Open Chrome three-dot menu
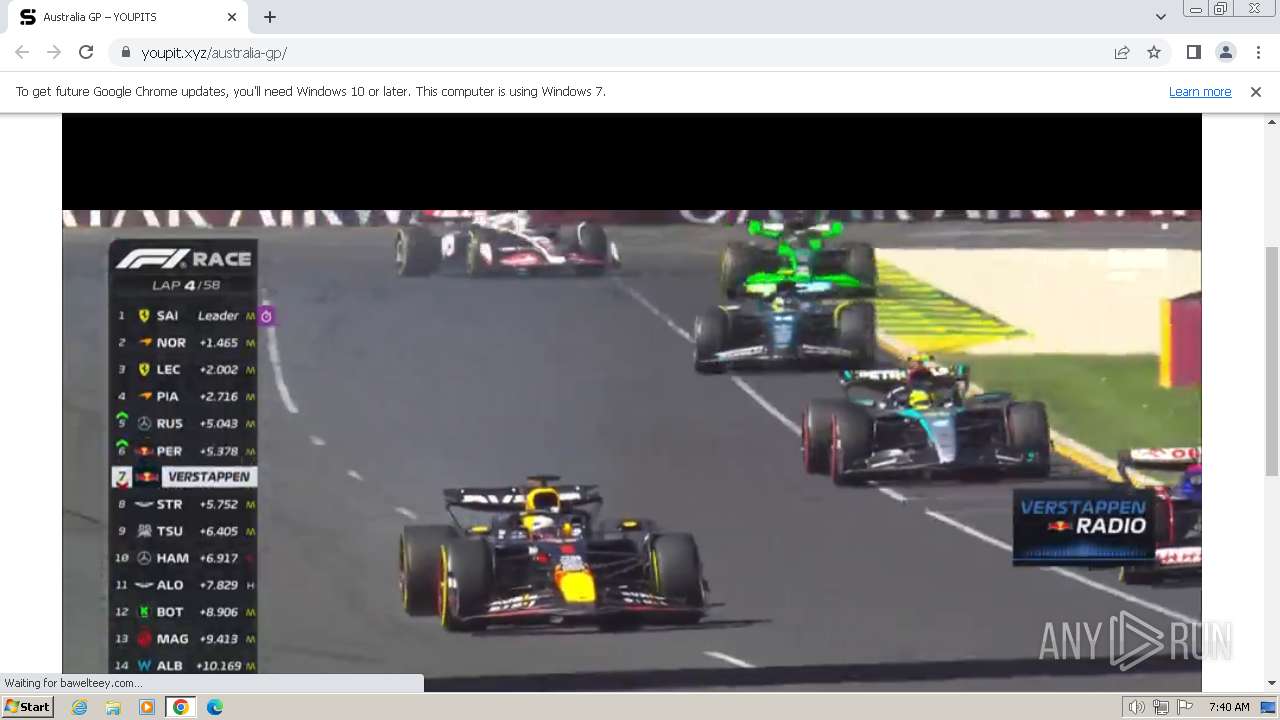This screenshot has height=720, width=1280. (1258, 52)
